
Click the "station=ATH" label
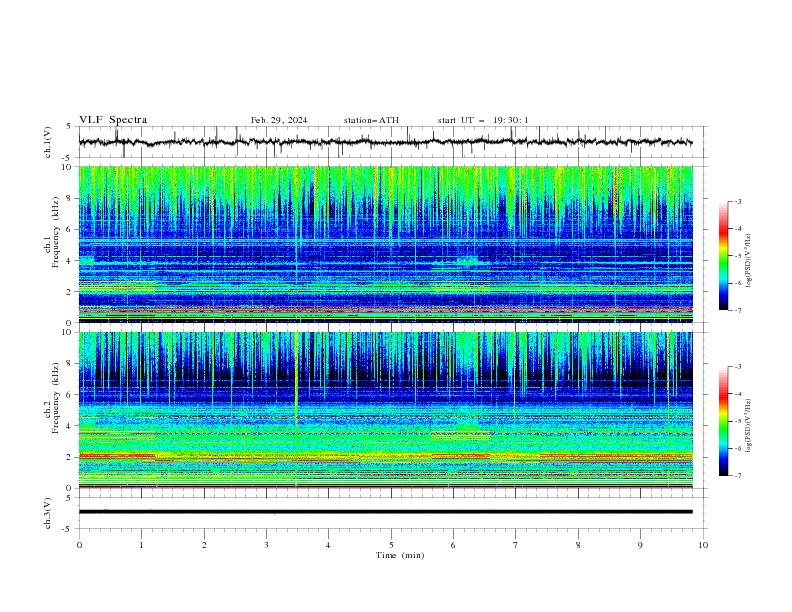[x=371, y=120]
